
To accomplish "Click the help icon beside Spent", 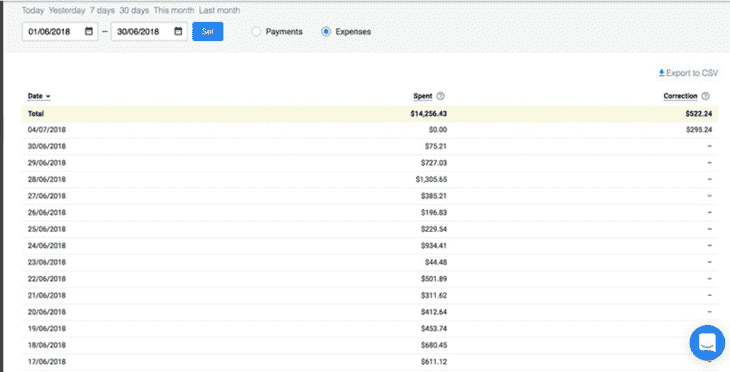I will coord(440,96).
